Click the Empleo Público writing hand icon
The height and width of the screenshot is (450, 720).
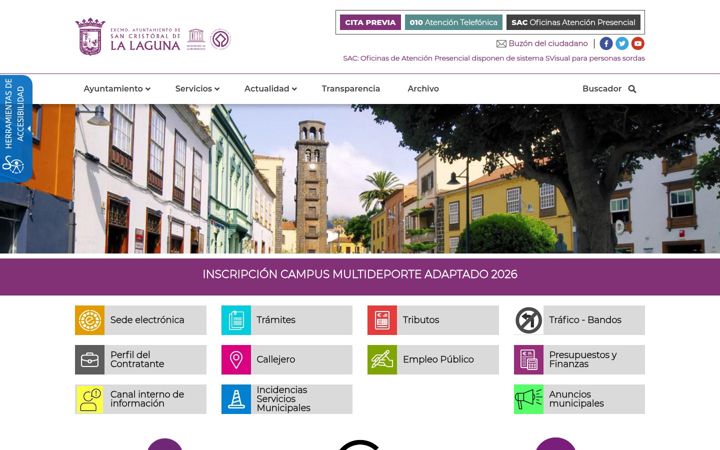click(x=382, y=360)
